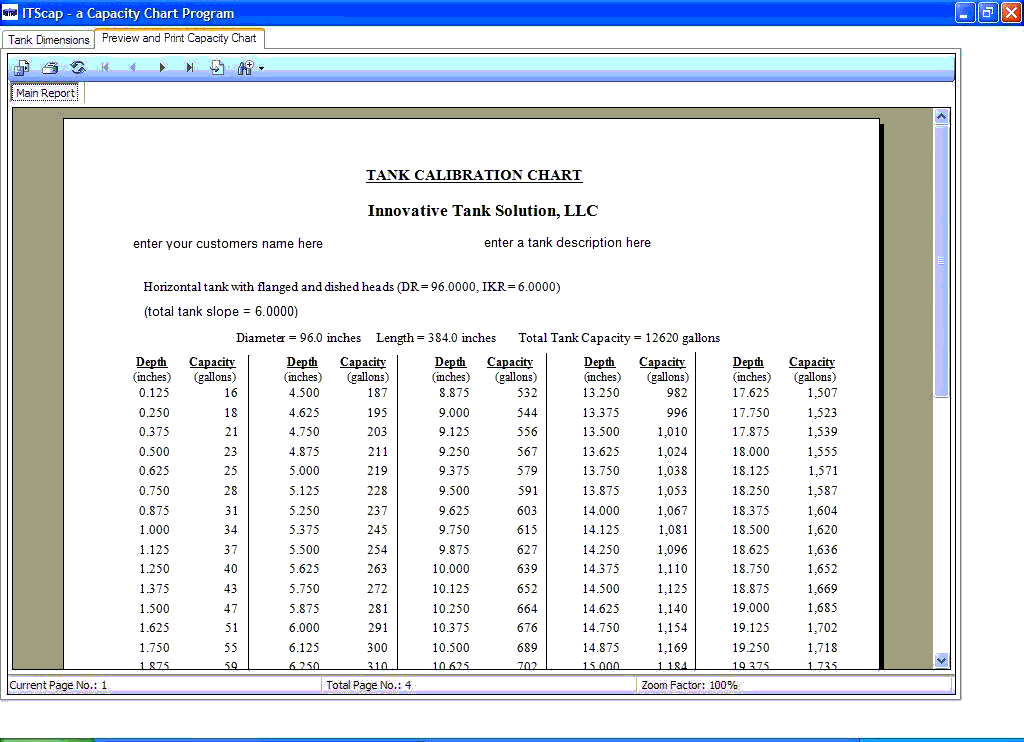Select the Main Report tab
The height and width of the screenshot is (742, 1024).
click(x=46, y=93)
